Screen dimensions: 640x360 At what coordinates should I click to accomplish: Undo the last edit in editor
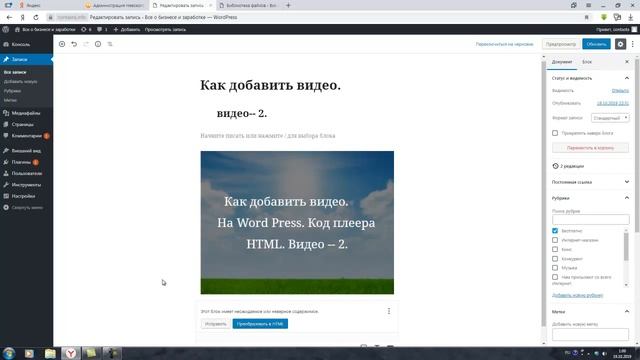point(74,44)
